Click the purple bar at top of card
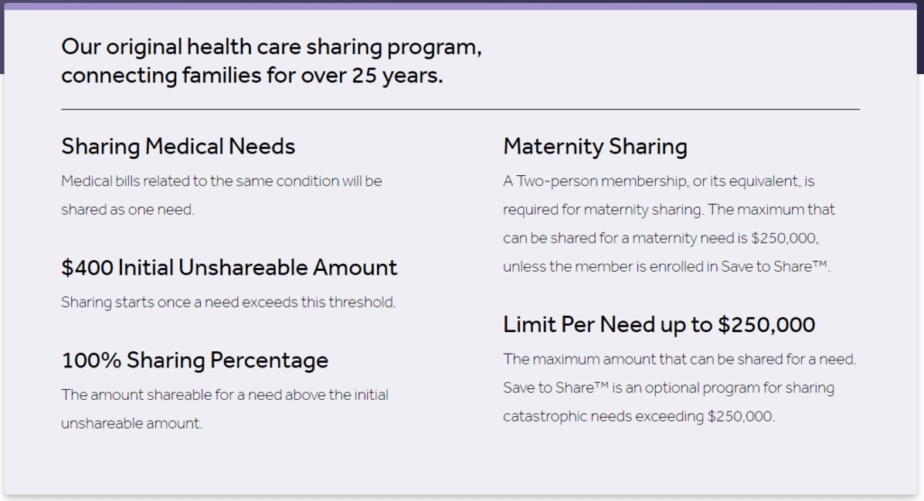This screenshot has width=924, height=501. (x=460, y=6)
